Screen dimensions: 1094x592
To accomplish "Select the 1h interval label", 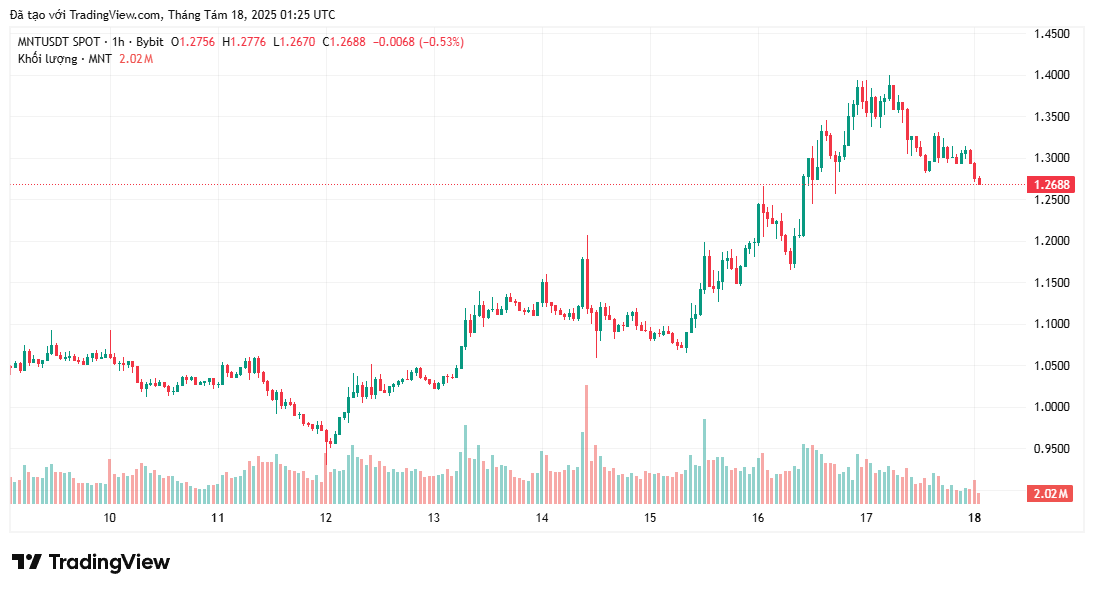I will pyautogui.click(x=118, y=42).
